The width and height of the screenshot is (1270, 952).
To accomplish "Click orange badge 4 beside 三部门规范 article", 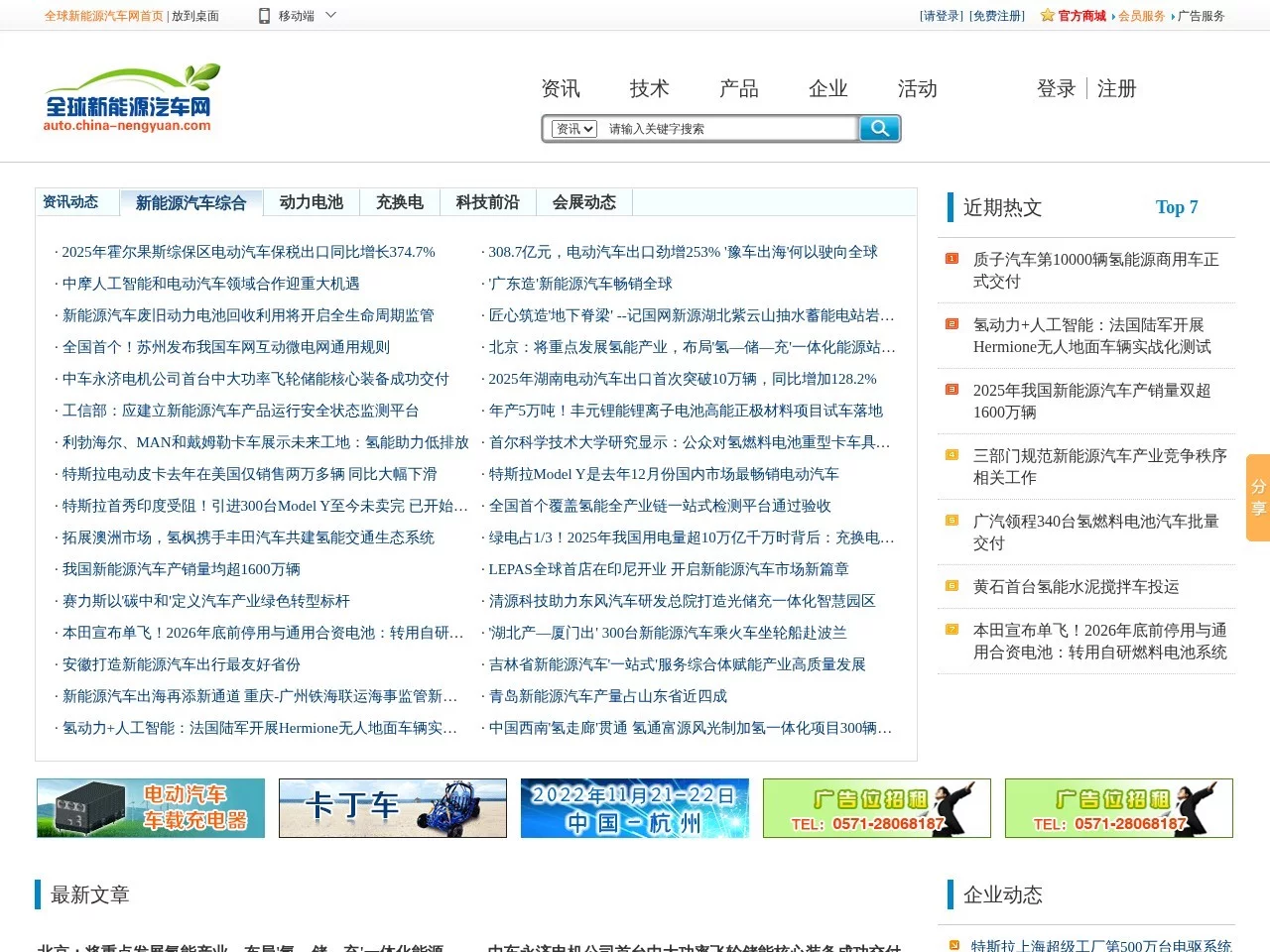I will coord(951,455).
